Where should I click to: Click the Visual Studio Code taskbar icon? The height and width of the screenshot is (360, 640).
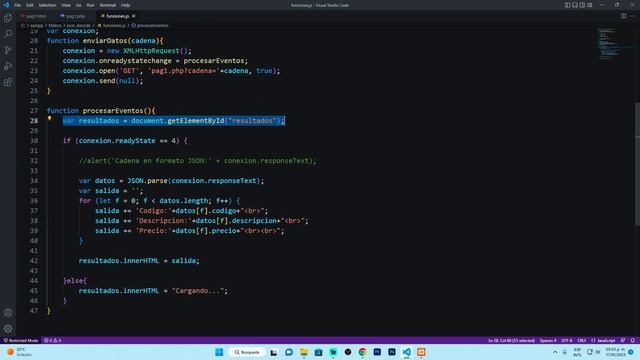coord(407,352)
